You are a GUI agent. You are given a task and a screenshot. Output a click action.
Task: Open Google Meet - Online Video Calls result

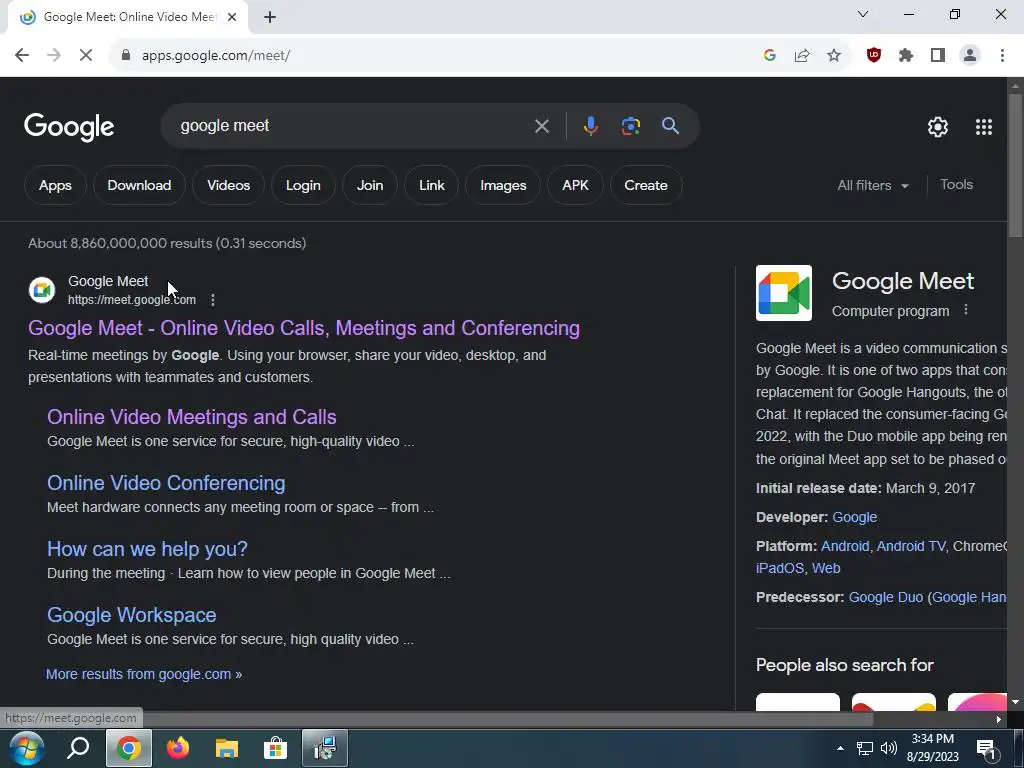pos(304,328)
